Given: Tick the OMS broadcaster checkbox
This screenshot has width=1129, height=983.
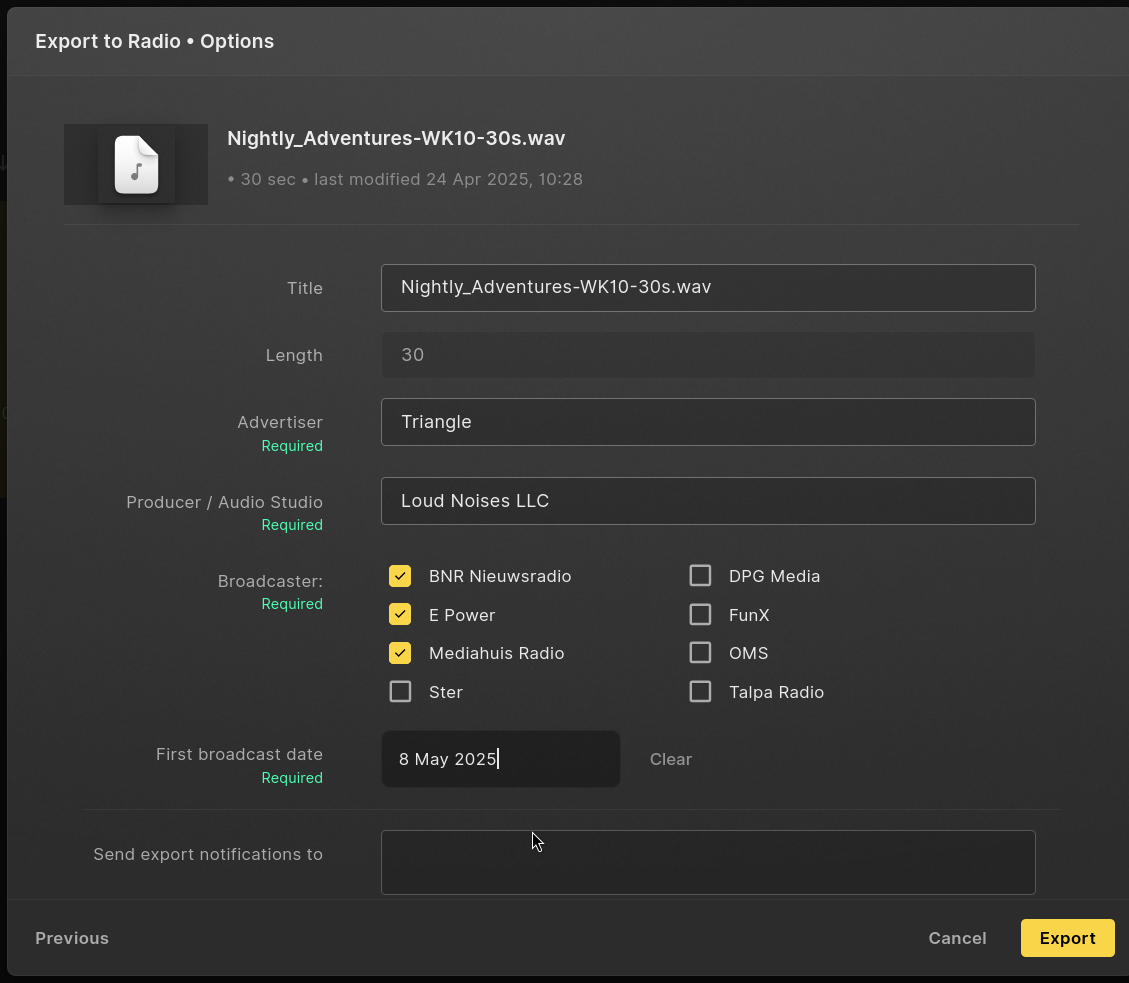Looking at the screenshot, I should [x=700, y=653].
